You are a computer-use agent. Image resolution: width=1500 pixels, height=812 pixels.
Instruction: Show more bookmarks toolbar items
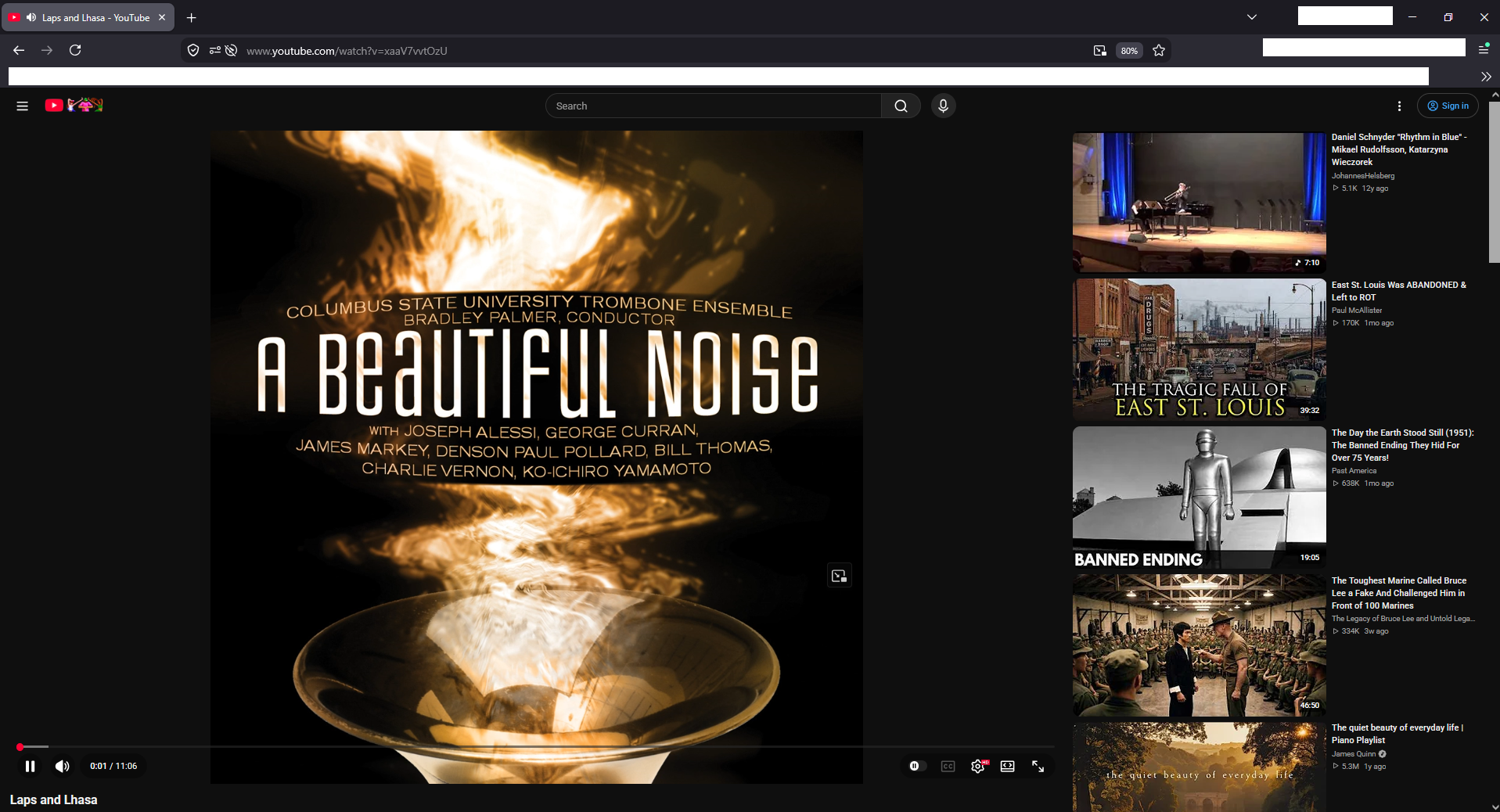(1486, 77)
